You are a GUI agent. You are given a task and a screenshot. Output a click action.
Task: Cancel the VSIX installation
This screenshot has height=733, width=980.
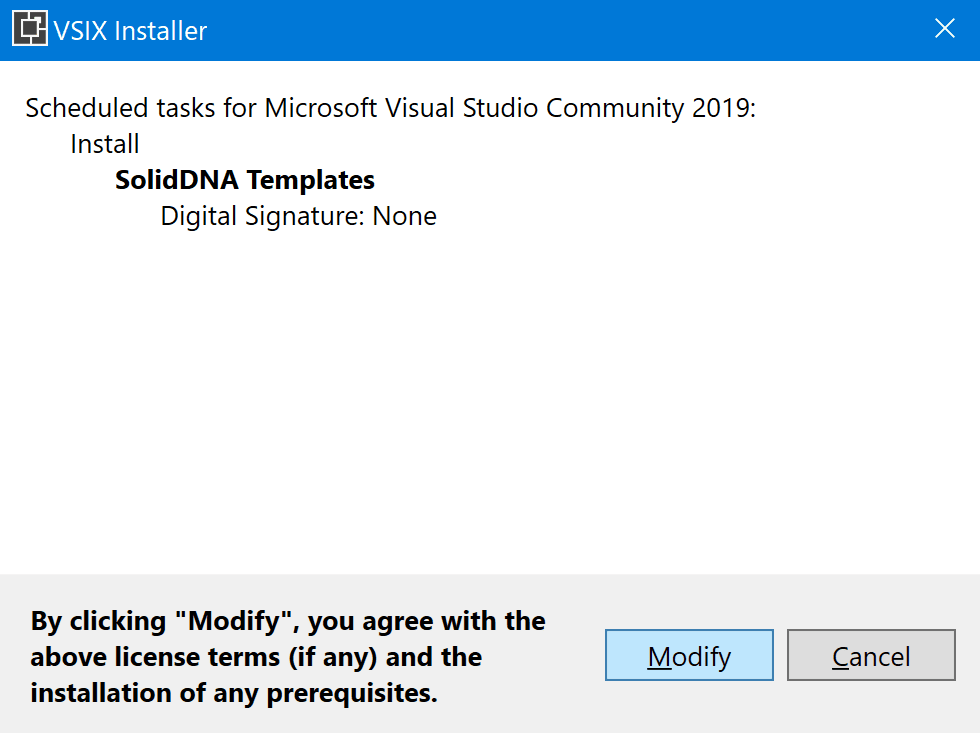click(x=871, y=655)
